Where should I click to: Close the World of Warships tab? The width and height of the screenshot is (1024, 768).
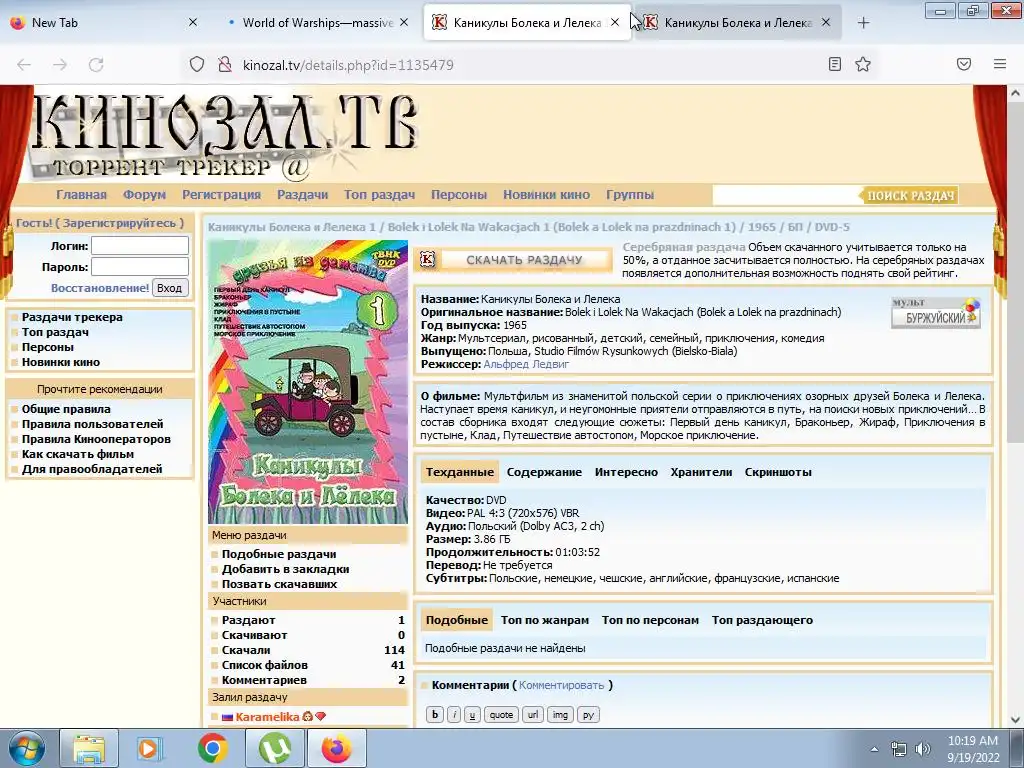(x=404, y=22)
